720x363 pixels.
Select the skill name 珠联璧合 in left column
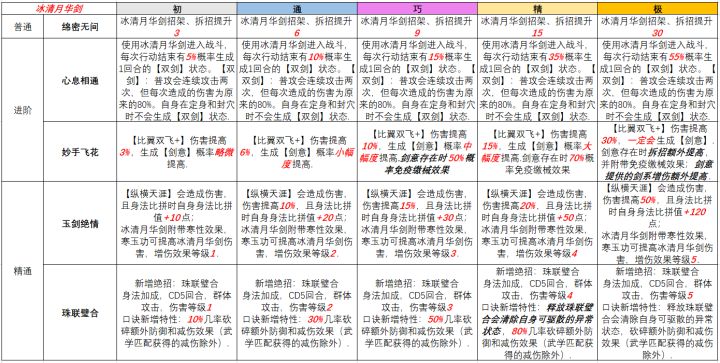(79, 313)
